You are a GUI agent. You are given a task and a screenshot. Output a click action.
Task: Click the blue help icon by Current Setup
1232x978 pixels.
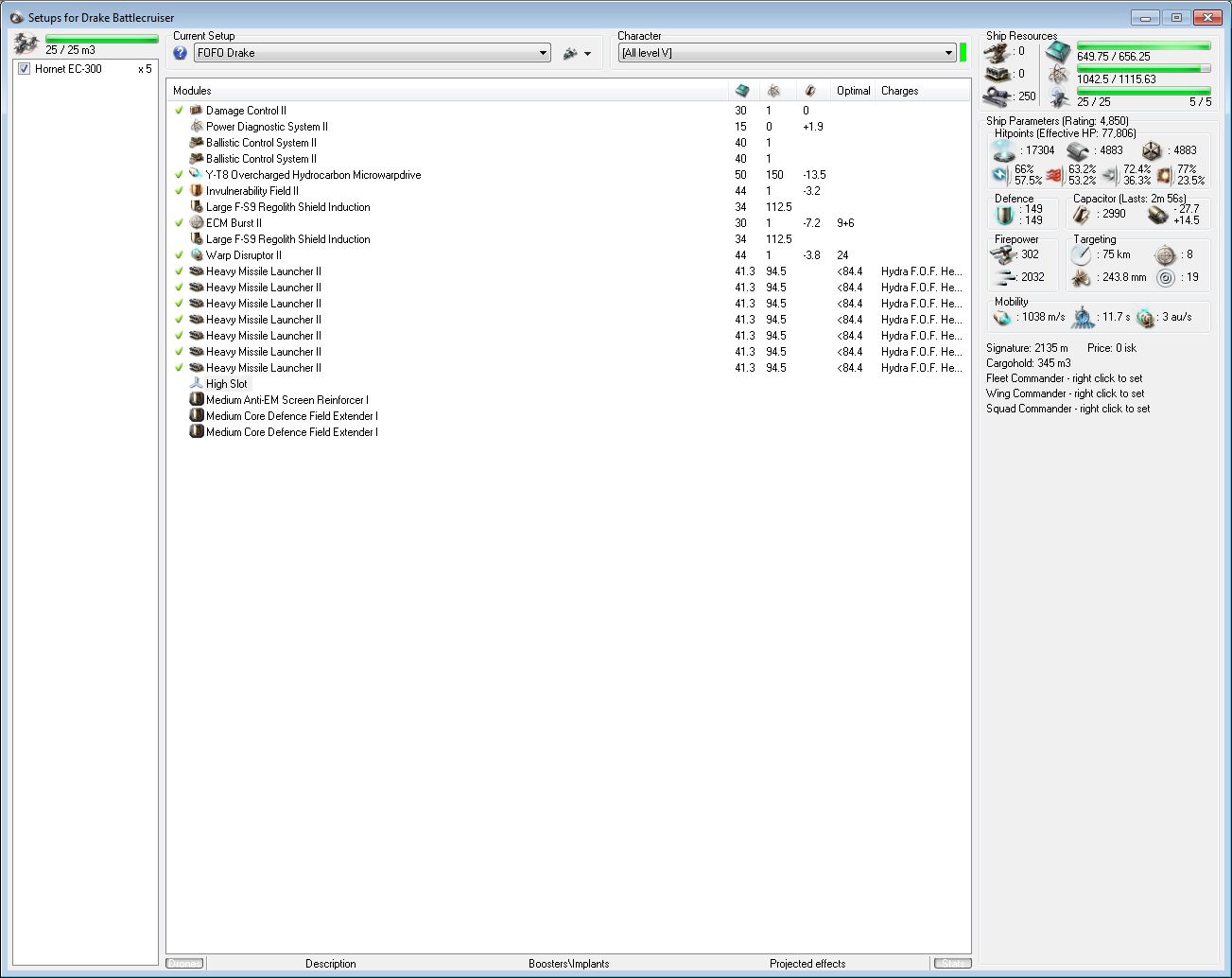coord(181,53)
